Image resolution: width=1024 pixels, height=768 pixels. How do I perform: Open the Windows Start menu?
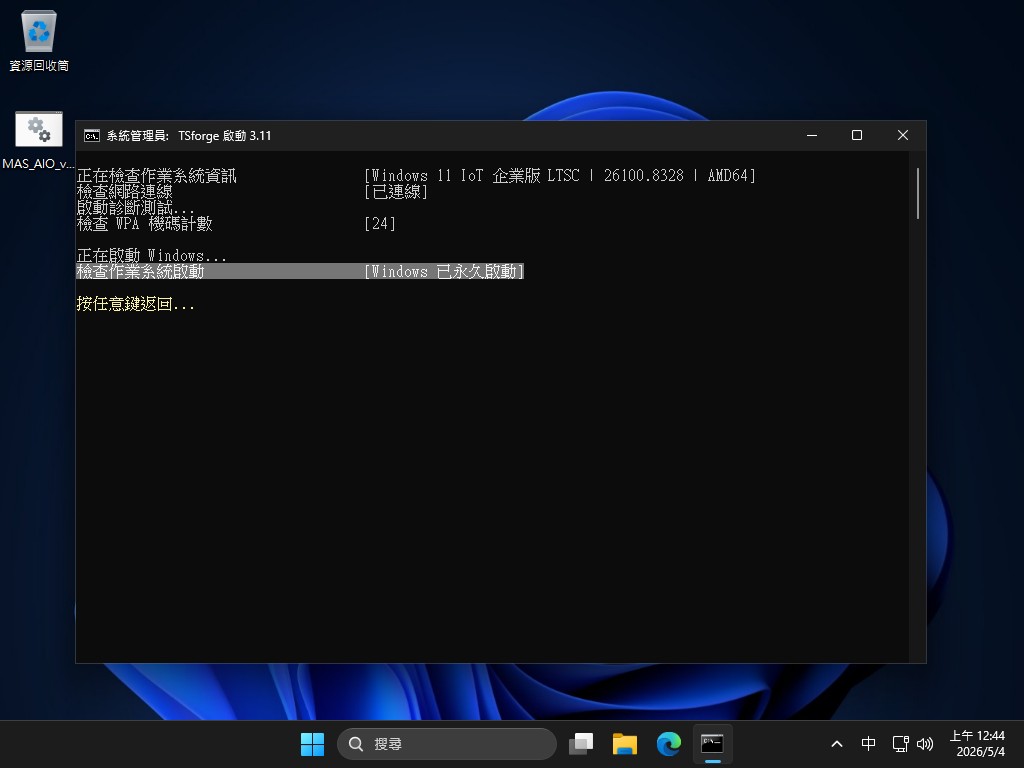pyautogui.click(x=312, y=744)
